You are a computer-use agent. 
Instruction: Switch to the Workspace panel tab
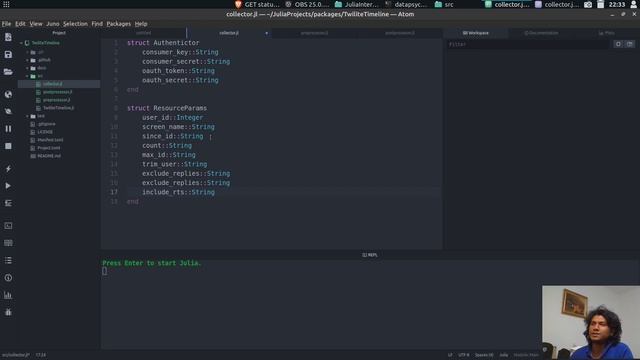(x=476, y=33)
